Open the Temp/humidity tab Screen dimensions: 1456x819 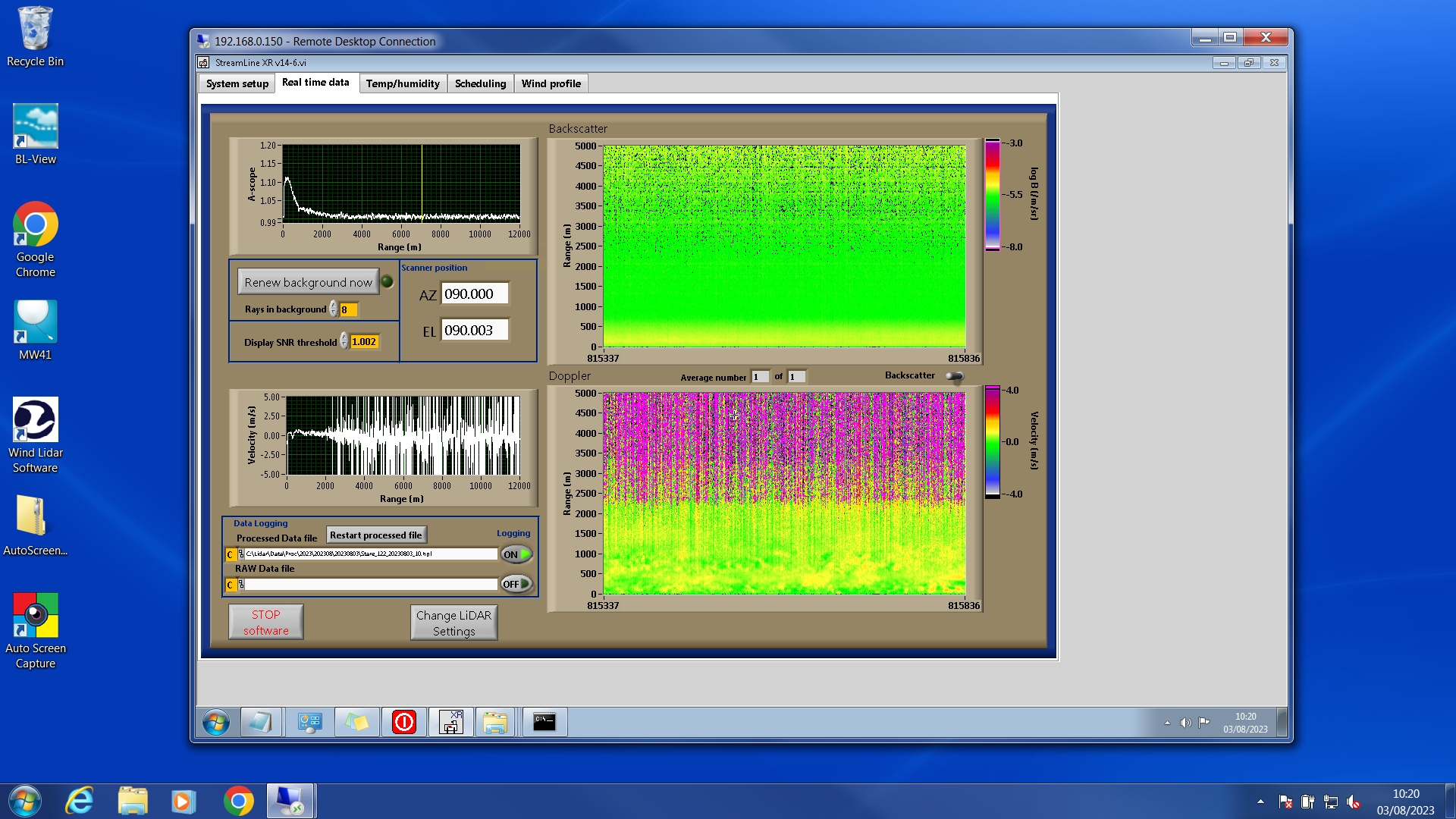click(x=403, y=83)
